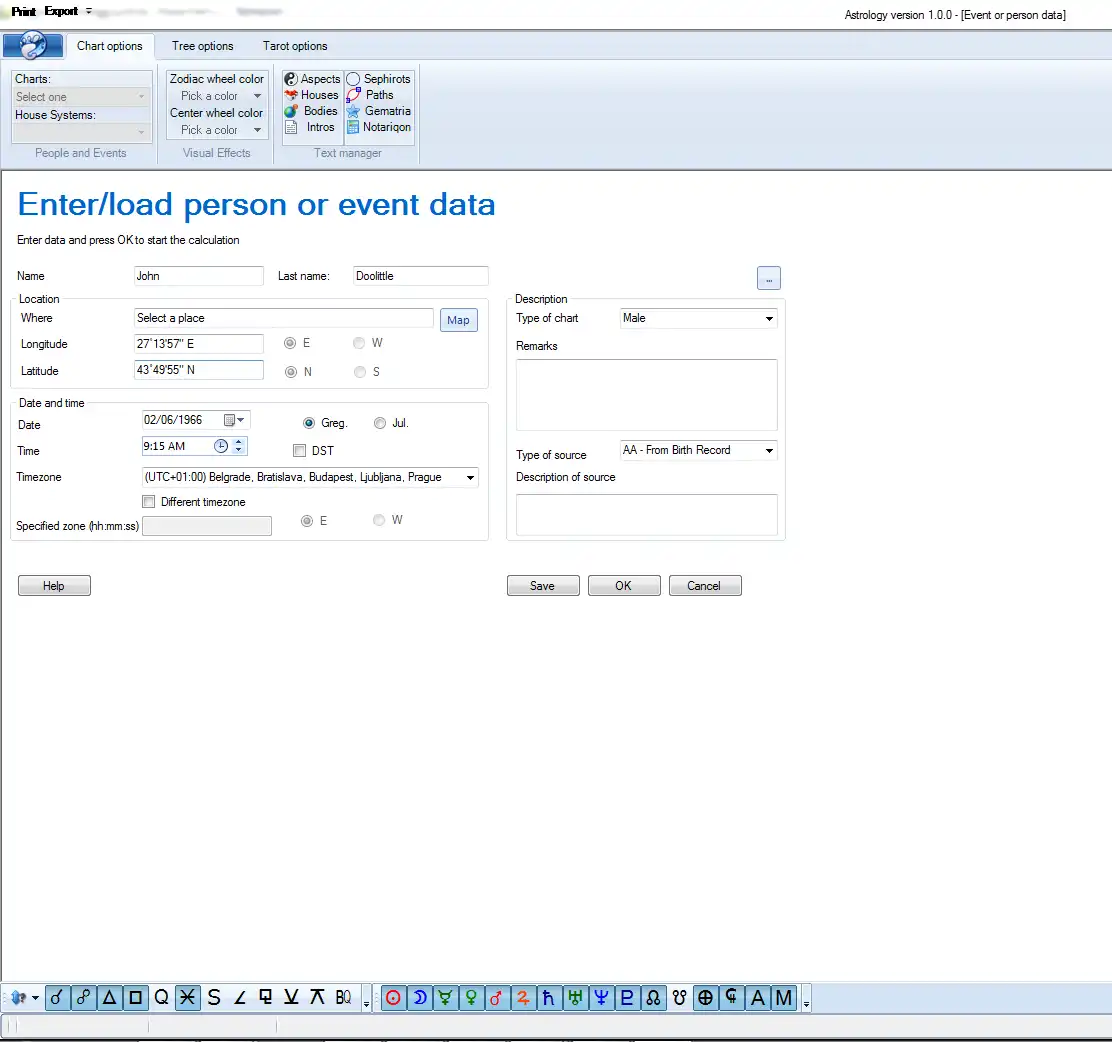Viewport: 1112px width, 1042px height.
Task: Switch to the Tarot options tab
Action: coord(295,46)
